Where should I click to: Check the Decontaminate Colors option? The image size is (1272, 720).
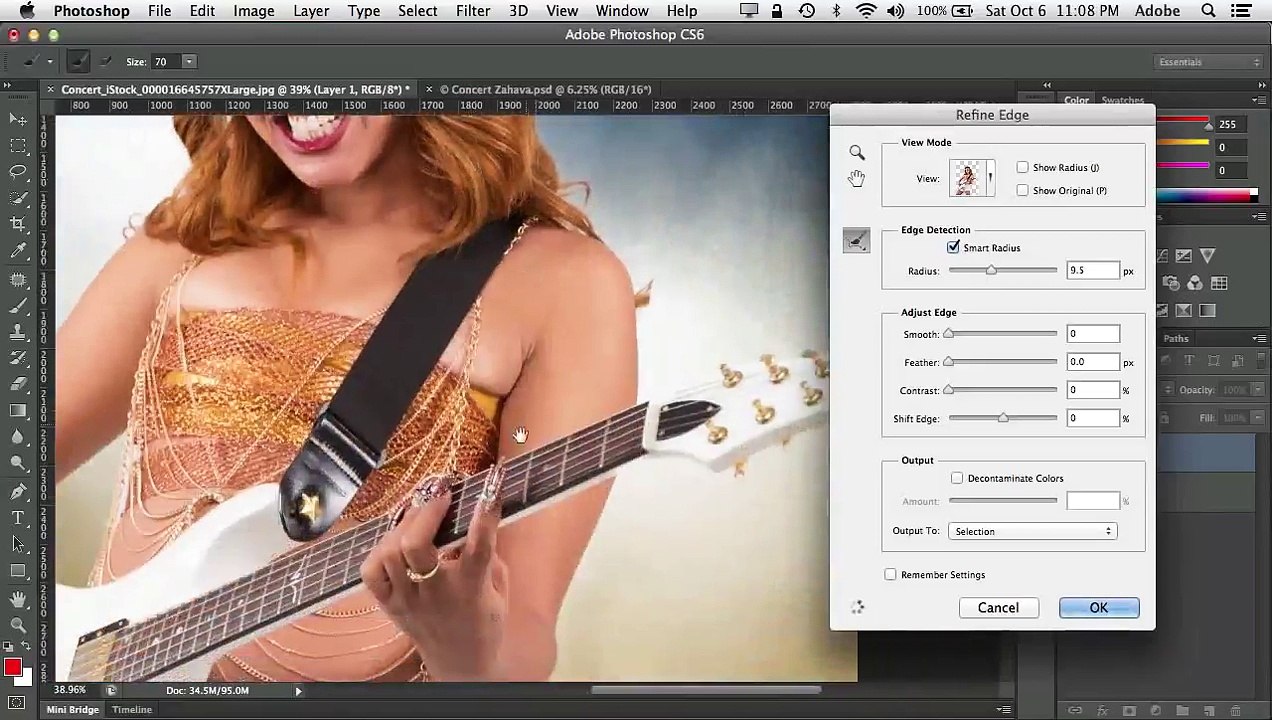point(957,479)
